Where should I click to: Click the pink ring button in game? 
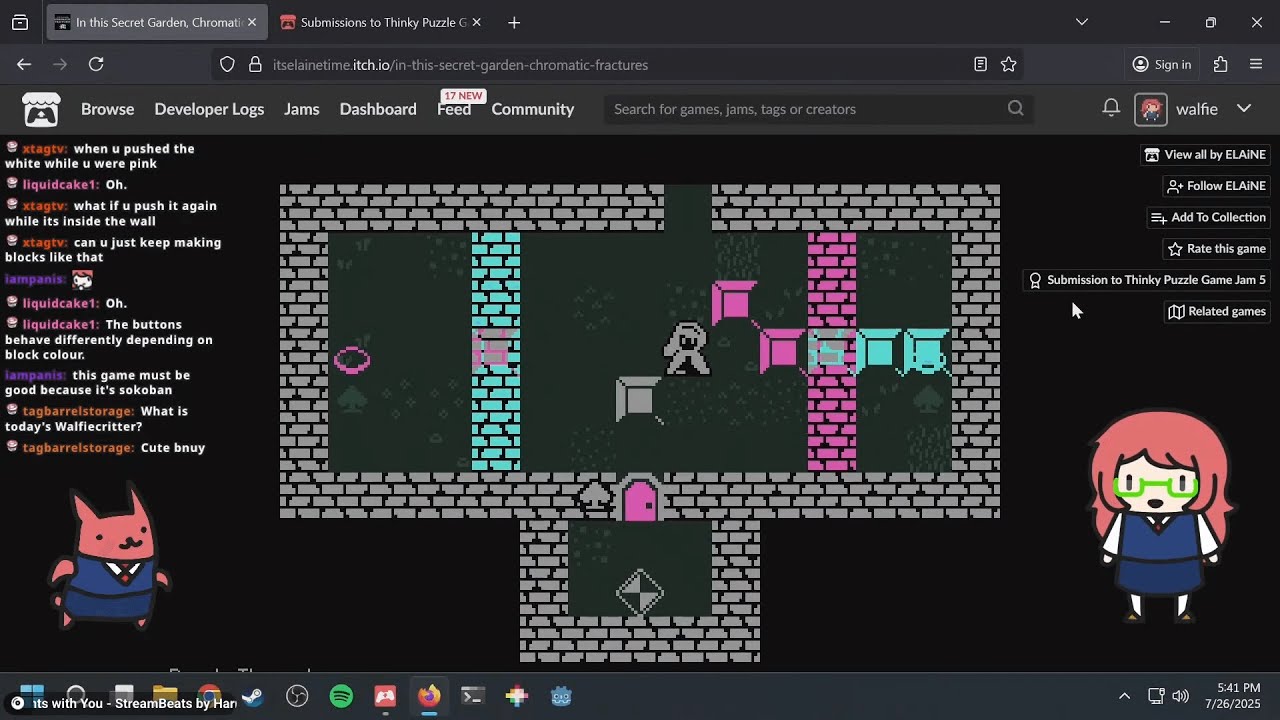pos(352,360)
